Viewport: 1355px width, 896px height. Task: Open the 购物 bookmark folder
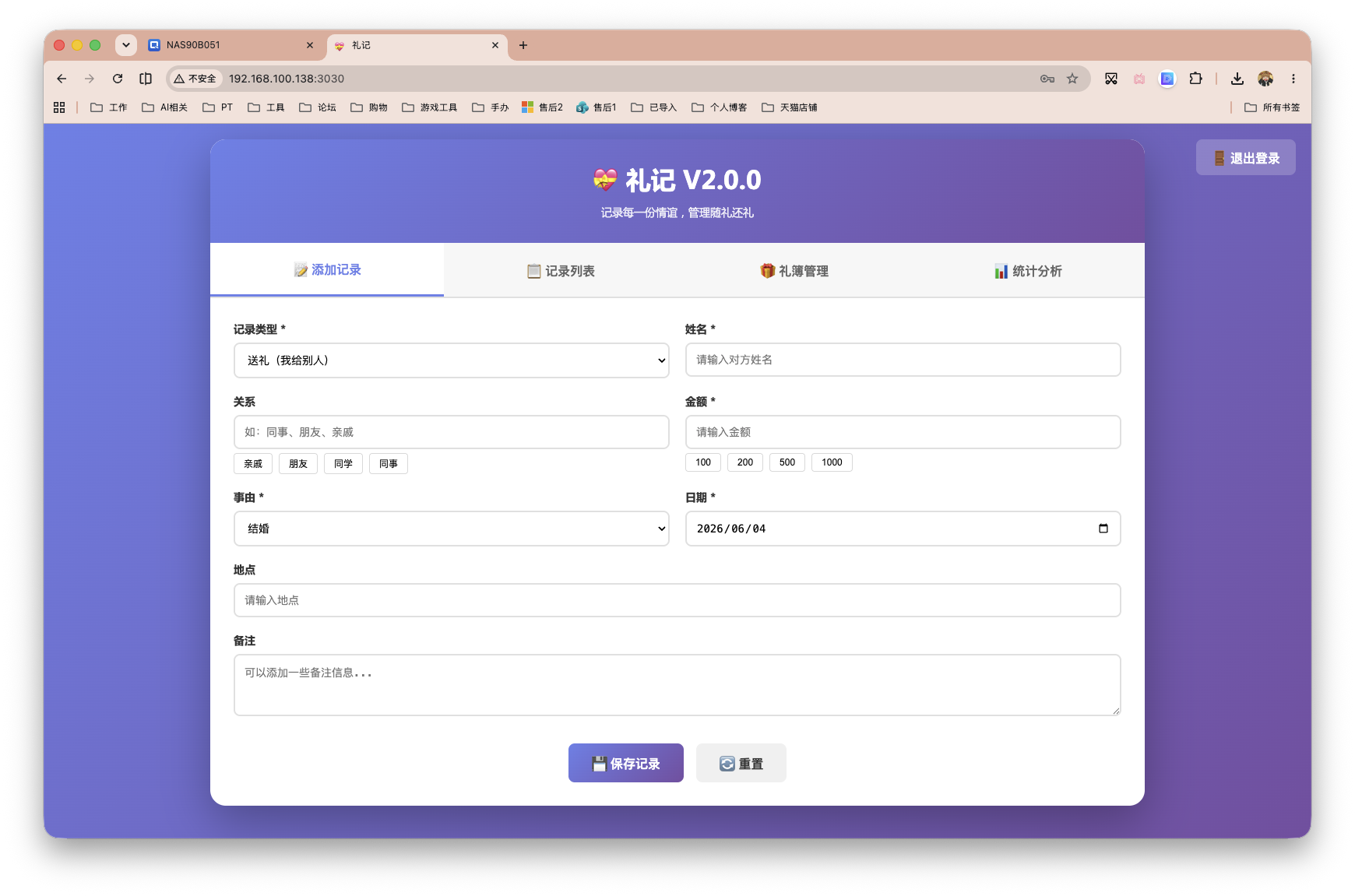coord(369,107)
